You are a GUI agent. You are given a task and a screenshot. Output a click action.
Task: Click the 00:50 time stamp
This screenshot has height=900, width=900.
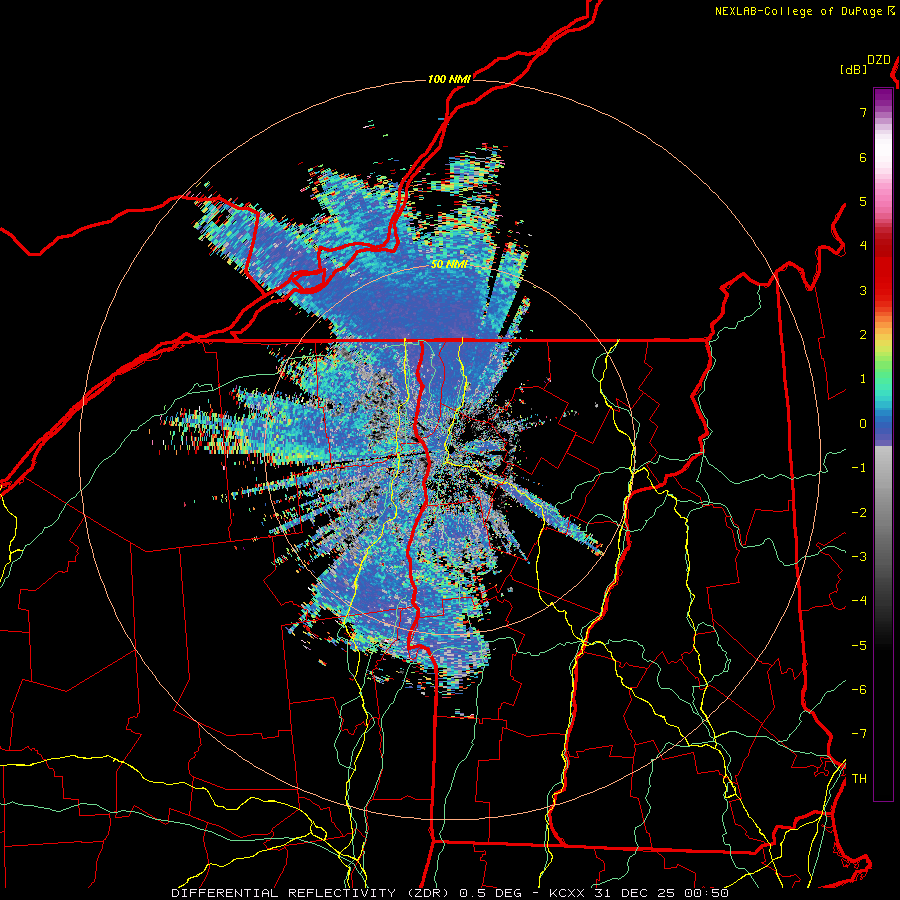click(705, 893)
